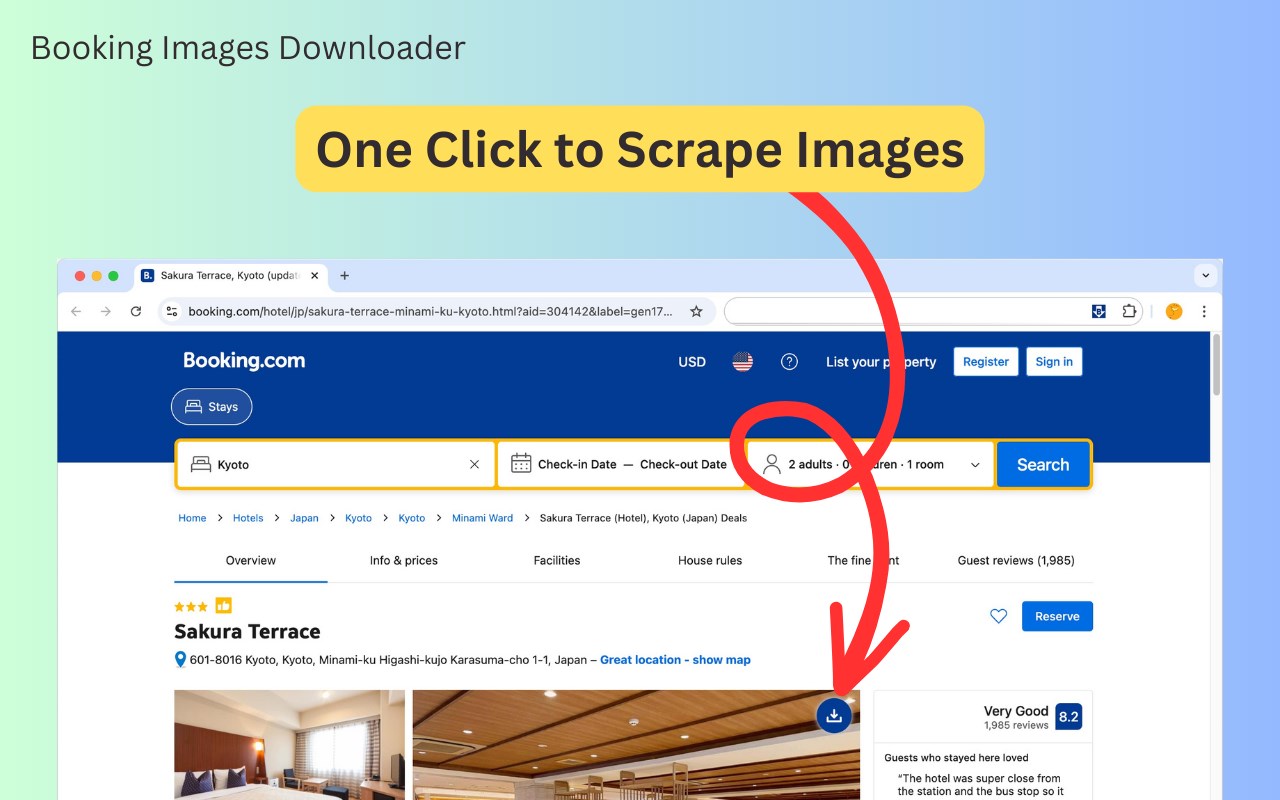Open the Extensions puzzle icon
This screenshot has width=1280, height=800.
1129,311
